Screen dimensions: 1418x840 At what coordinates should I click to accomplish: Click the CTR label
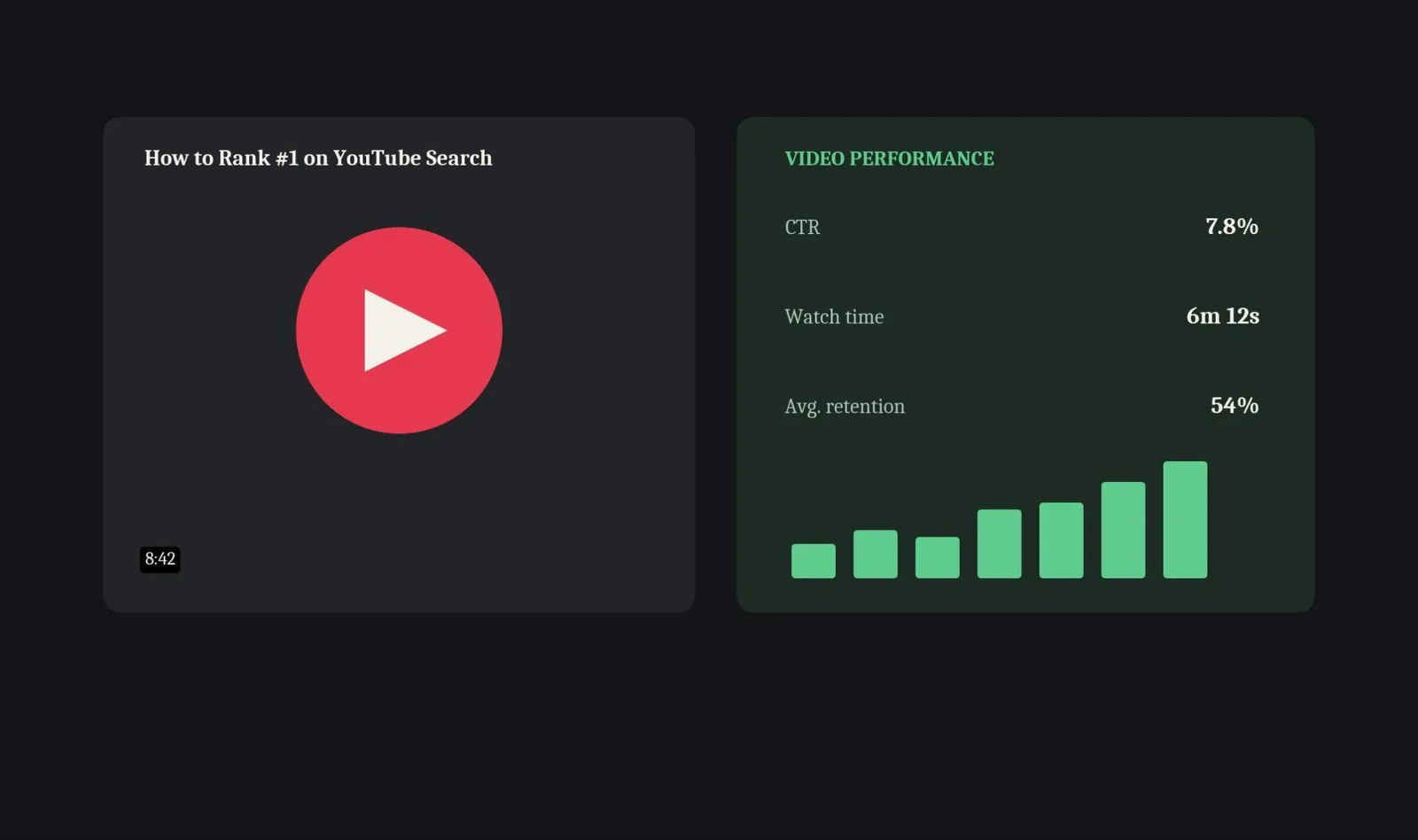point(802,227)
